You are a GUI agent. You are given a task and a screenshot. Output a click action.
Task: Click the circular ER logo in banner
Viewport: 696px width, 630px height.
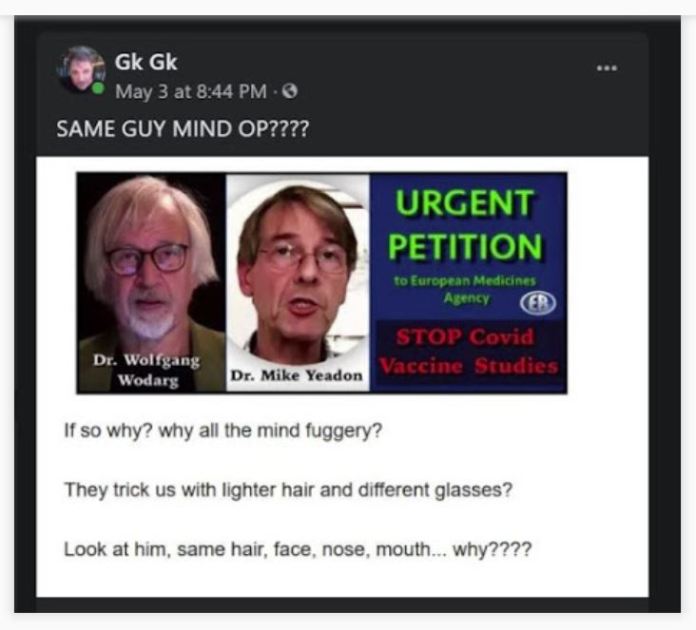(538, 303)
